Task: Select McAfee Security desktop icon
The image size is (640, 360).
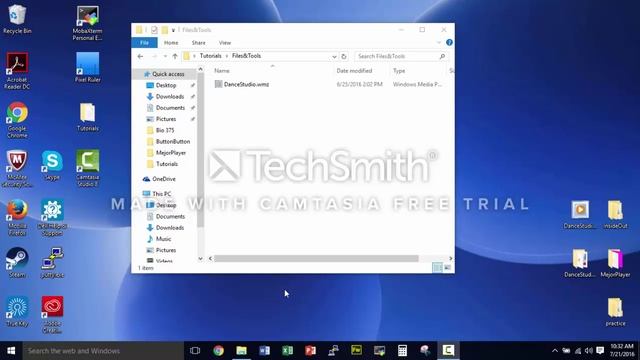Action: (17, 169)
